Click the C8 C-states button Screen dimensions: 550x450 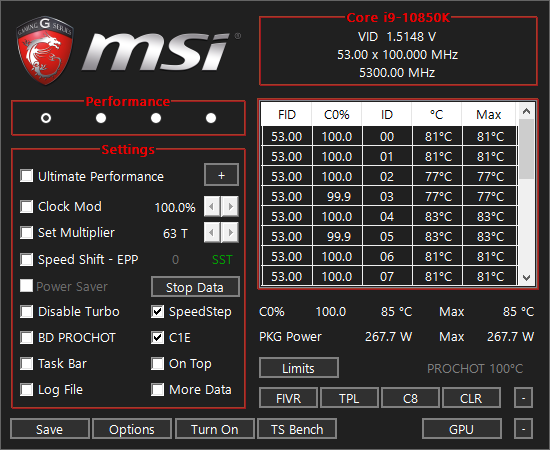(x=410, y=398)
